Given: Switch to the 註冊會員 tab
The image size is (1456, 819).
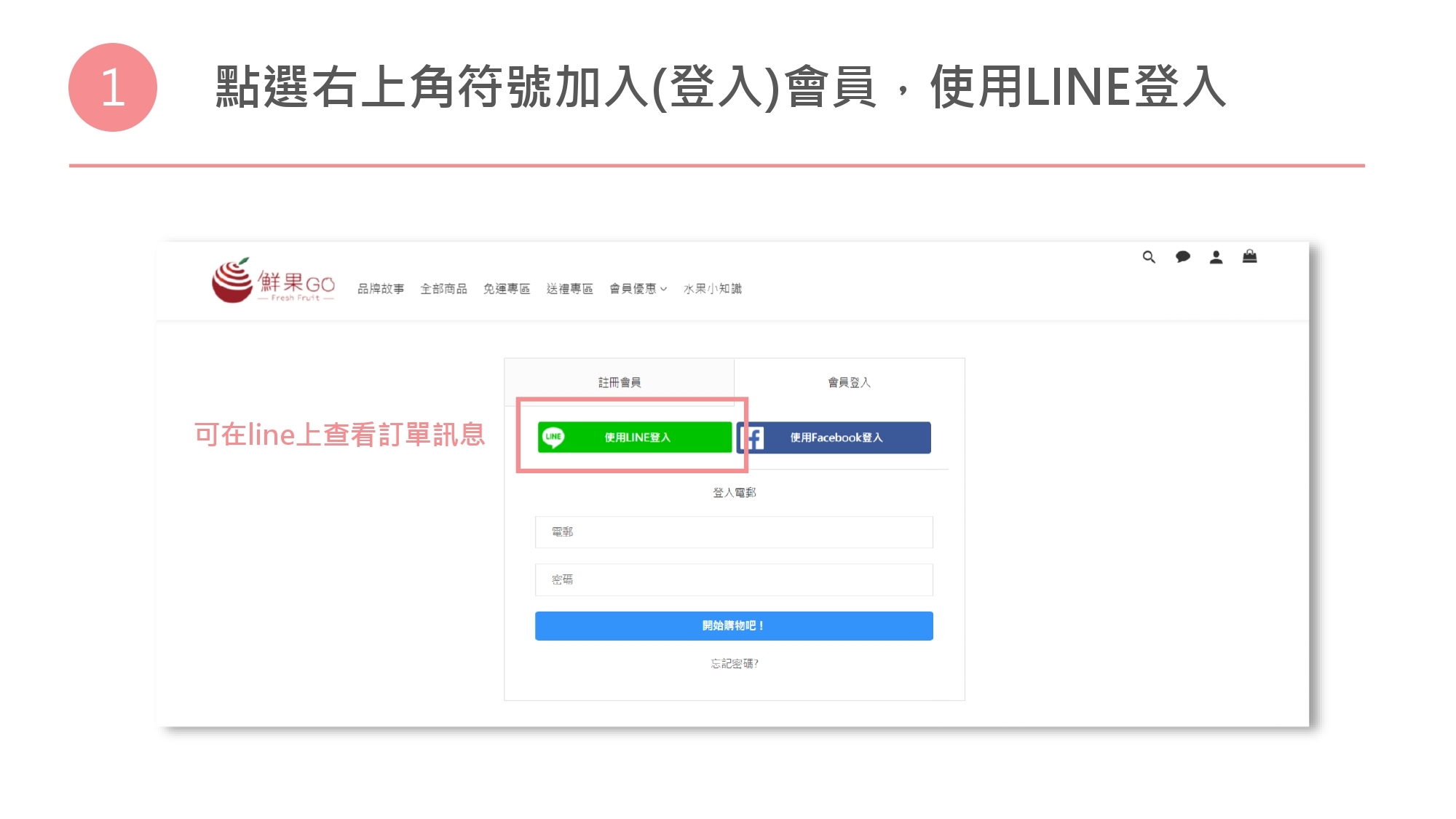Looking at the screenshot, I should tap(619, 382).
